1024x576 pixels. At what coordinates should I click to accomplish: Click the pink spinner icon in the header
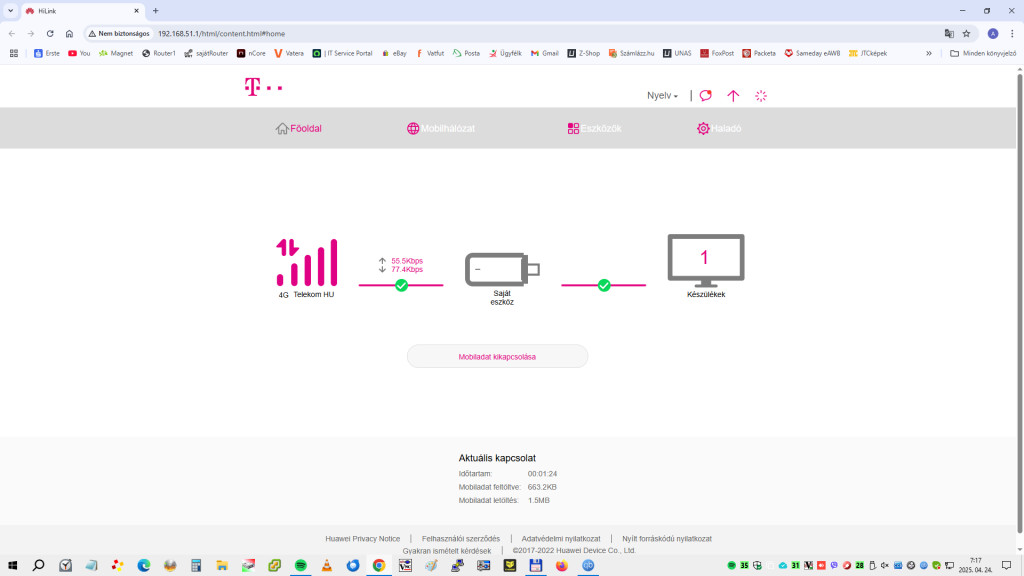pyautogui.click(x=761, y=95)
